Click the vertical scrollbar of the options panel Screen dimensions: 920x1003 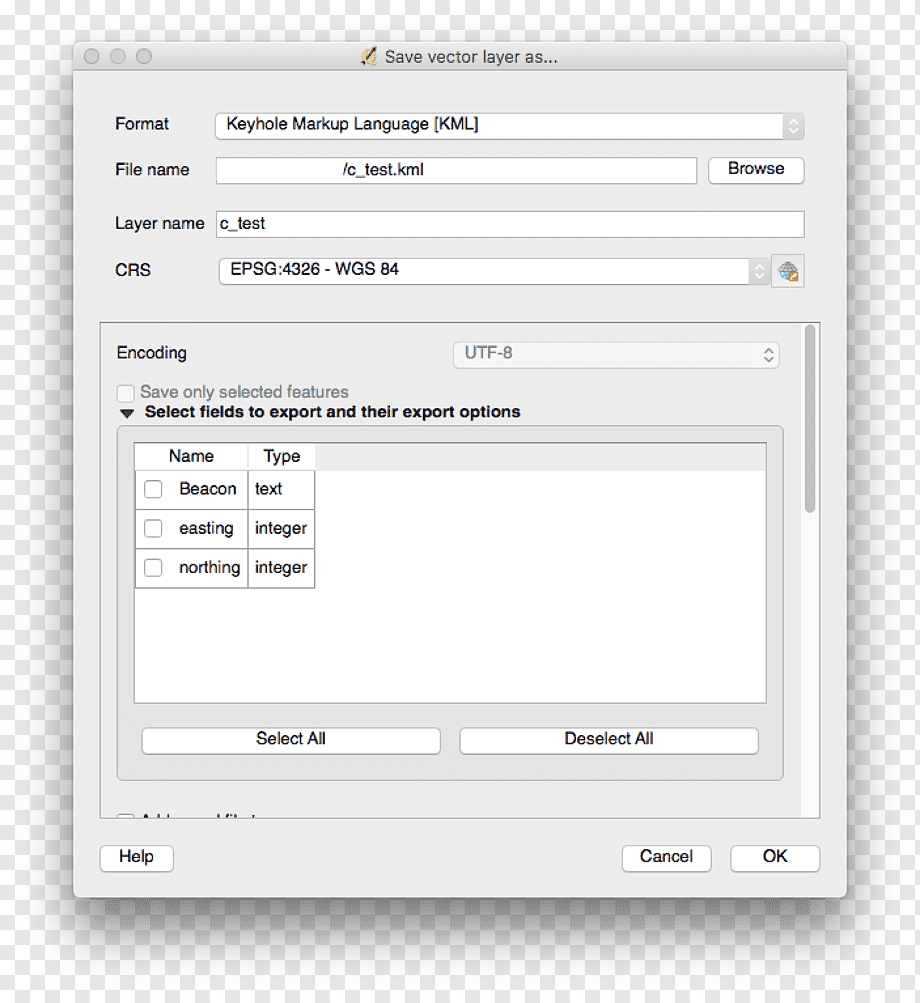click(810, 418)
